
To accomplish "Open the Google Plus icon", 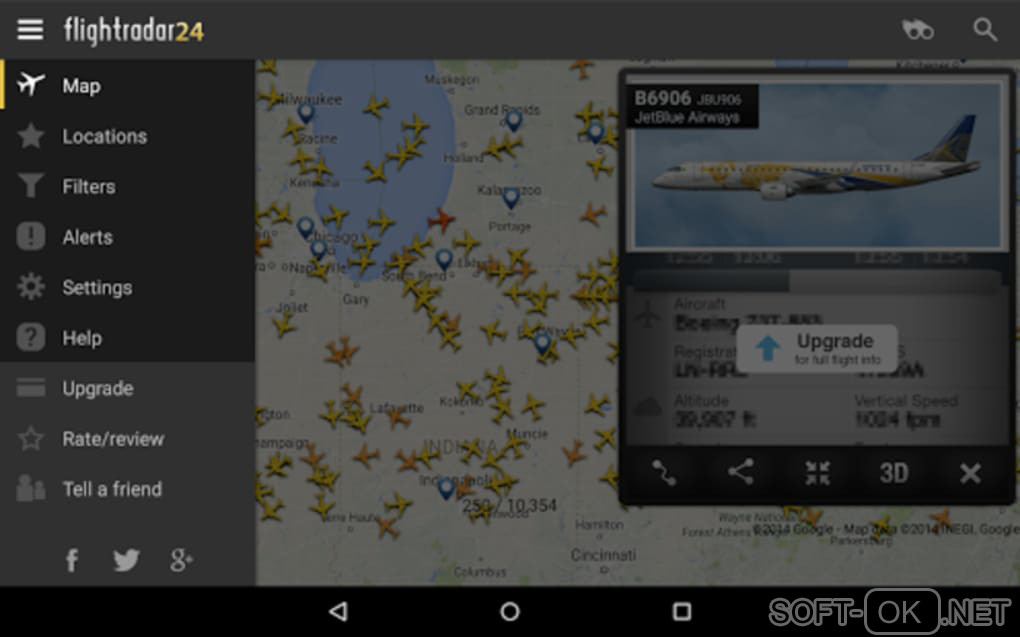I will click(x=181, y=560).
